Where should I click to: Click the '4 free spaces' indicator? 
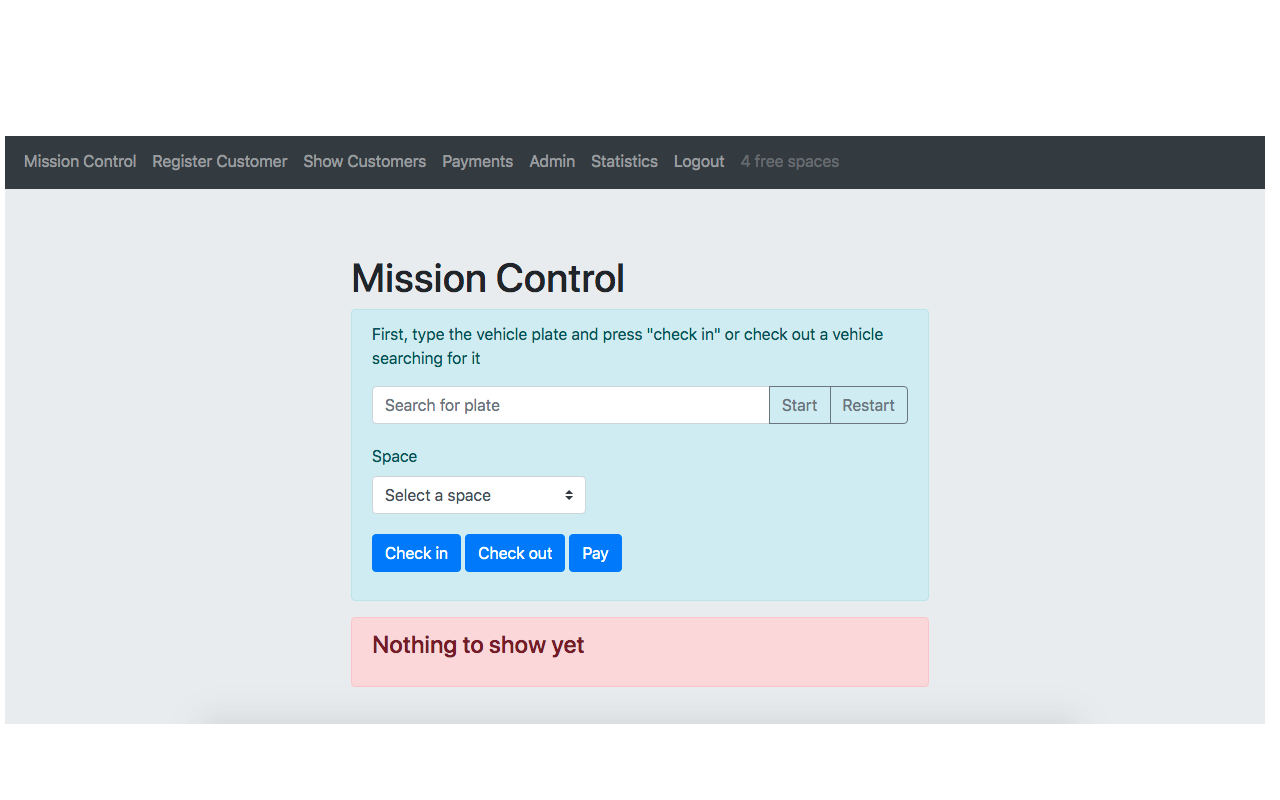789,161
